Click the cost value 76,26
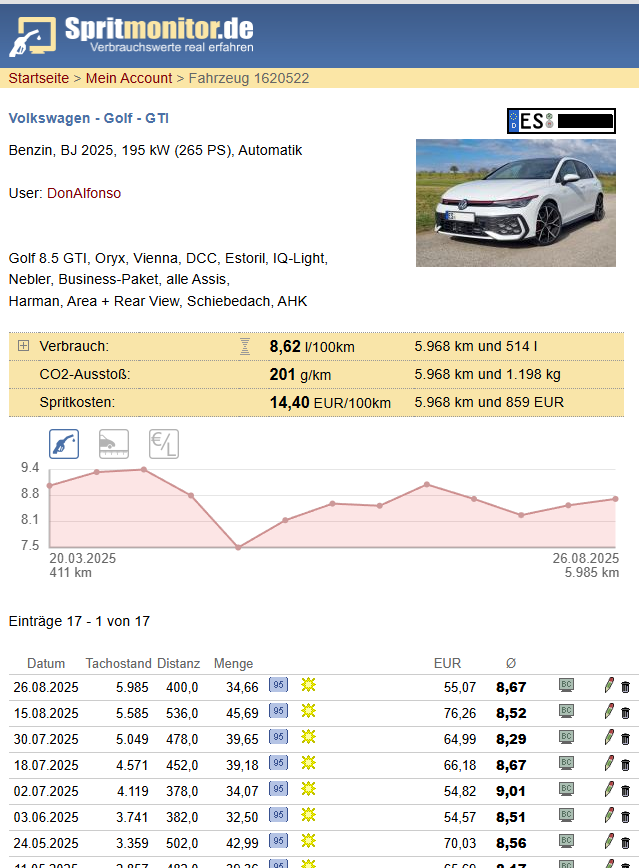 pos(460,713)
